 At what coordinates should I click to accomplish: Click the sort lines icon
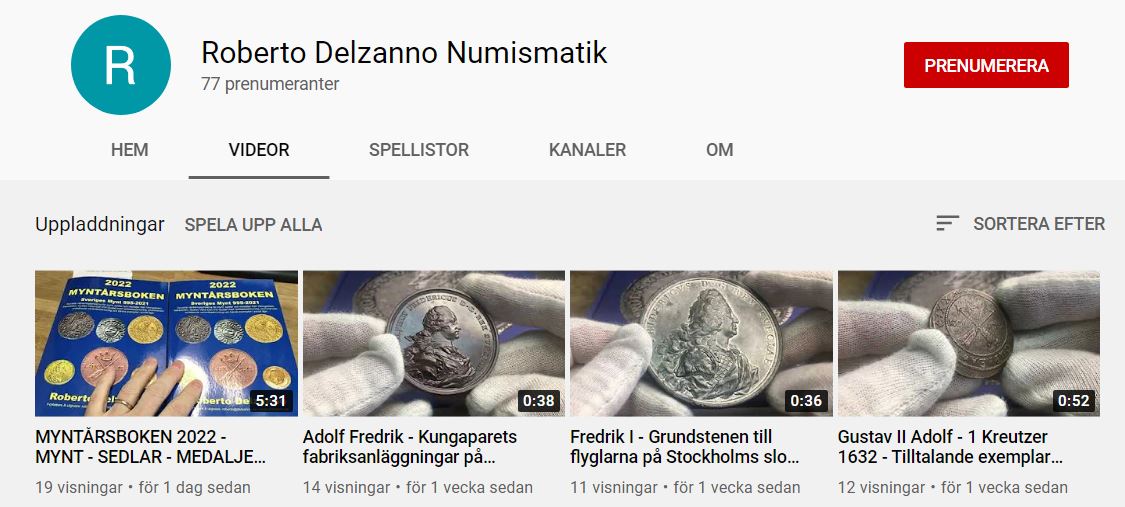947,224
